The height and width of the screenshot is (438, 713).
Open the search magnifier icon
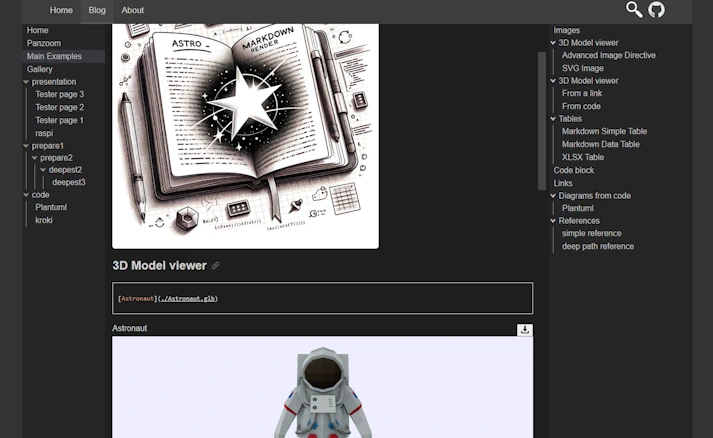pos(634,10)
